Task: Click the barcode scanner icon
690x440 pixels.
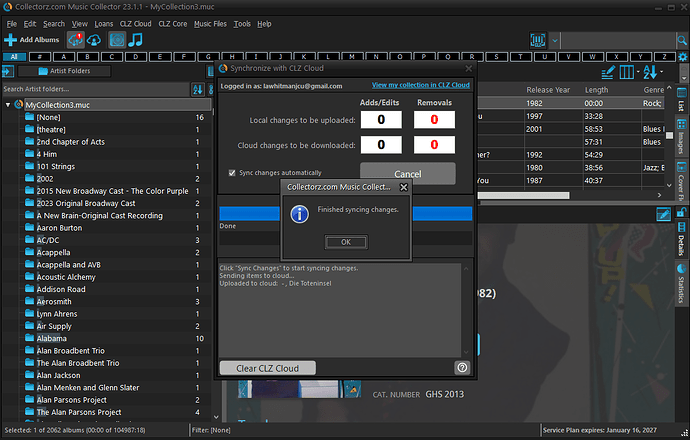Action: [538, 40]
